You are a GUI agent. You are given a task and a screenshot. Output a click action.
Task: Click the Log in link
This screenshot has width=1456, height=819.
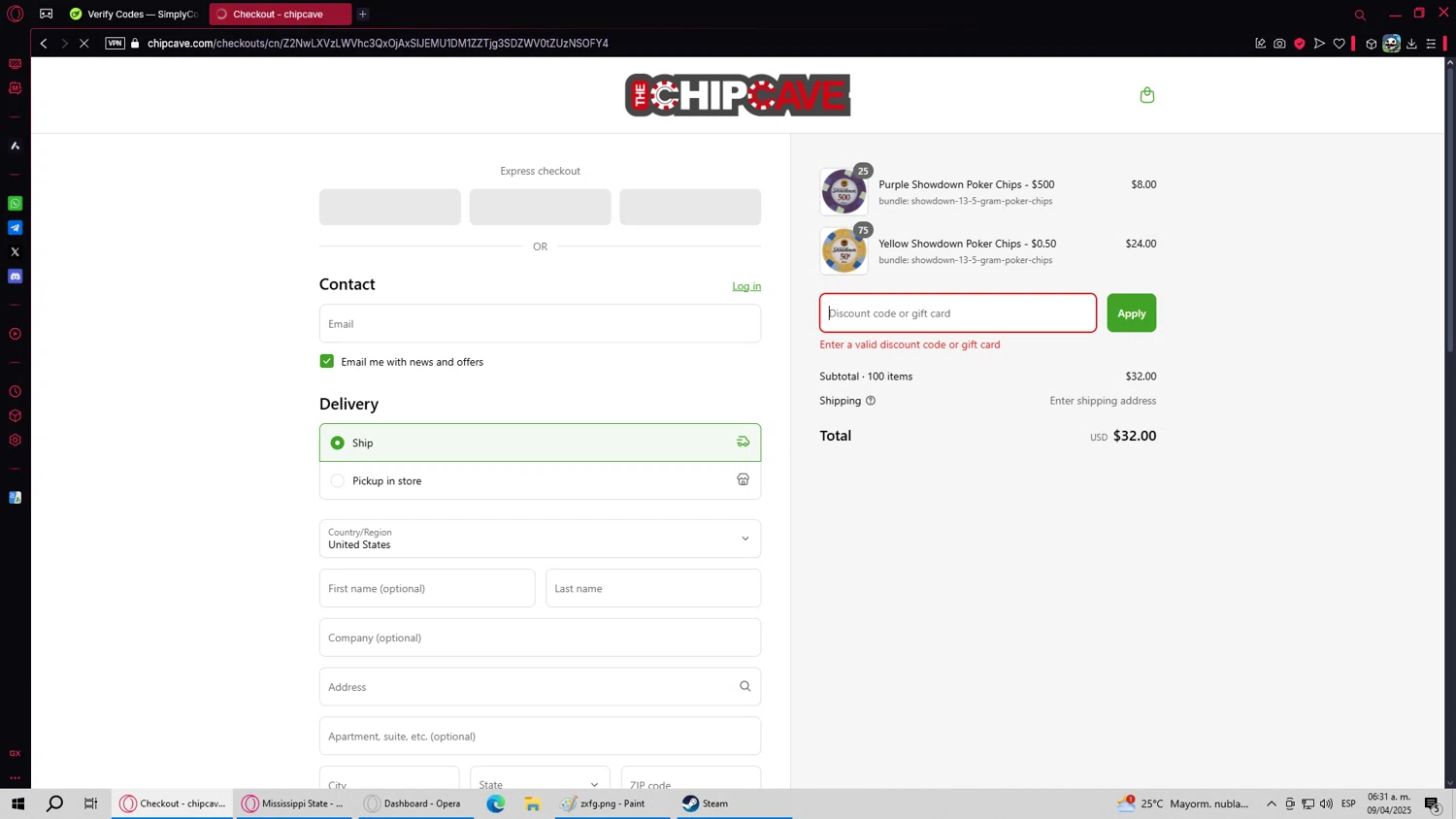[x=746, y=286]
